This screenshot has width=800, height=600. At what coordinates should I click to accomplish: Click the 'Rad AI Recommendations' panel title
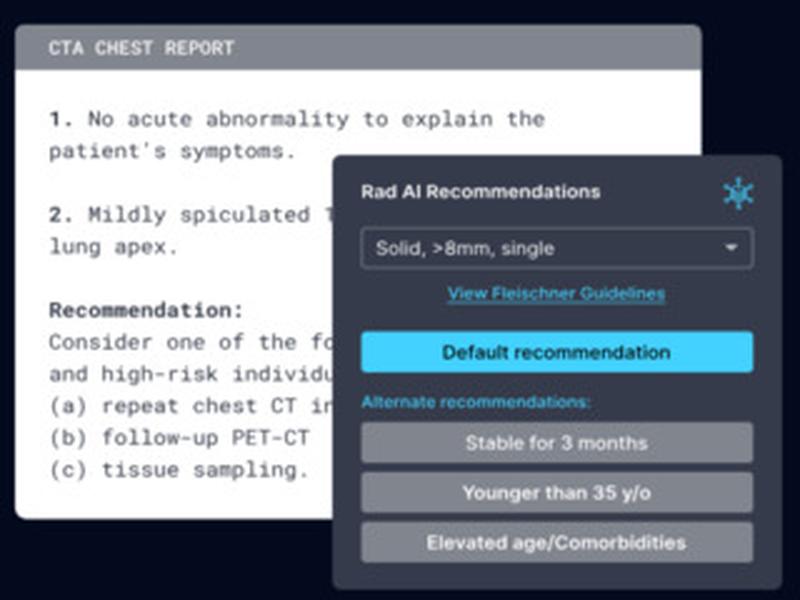coord(481,192)
